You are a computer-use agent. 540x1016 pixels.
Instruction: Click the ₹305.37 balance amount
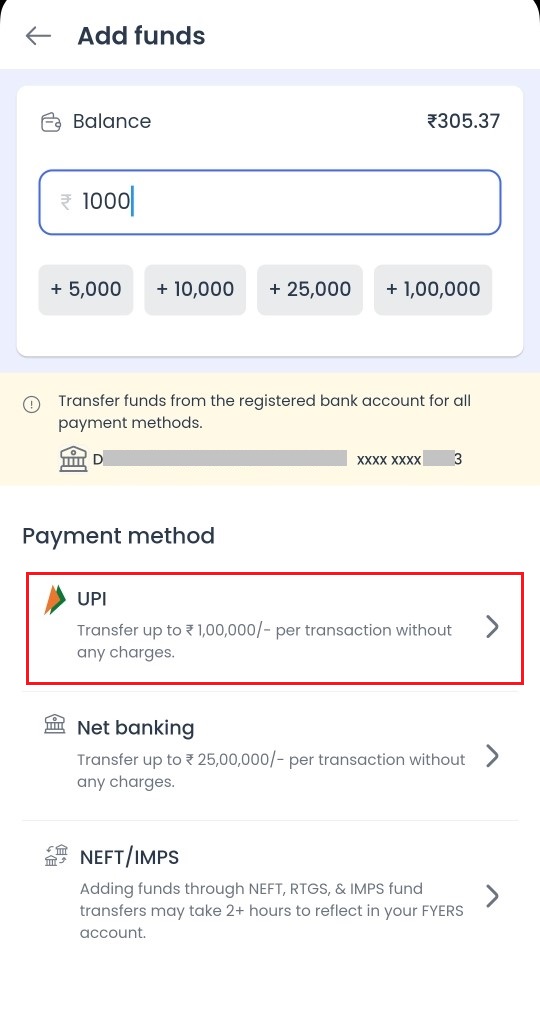(463, 121)
